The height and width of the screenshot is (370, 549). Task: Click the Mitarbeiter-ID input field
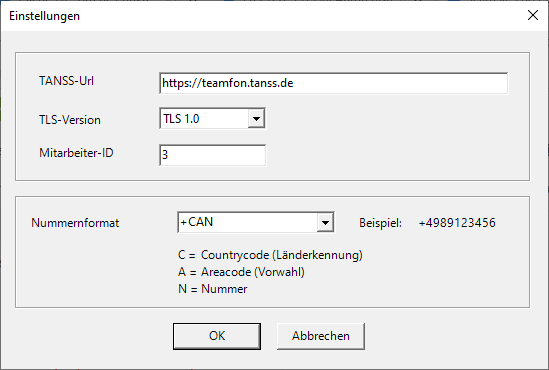pyautogui.click(x=212, y=155)
